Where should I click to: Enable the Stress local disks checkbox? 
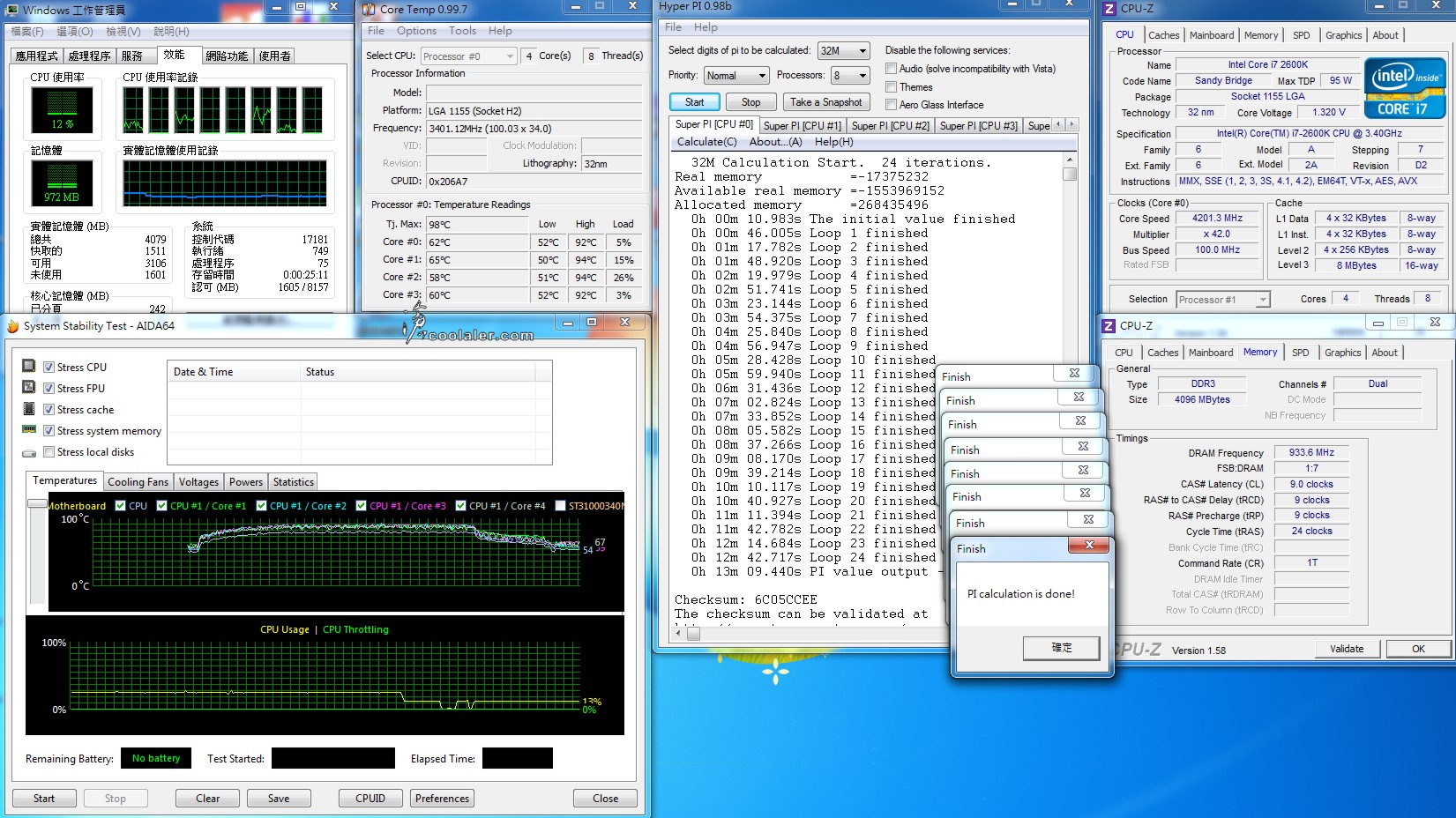[x=49, y=452]
